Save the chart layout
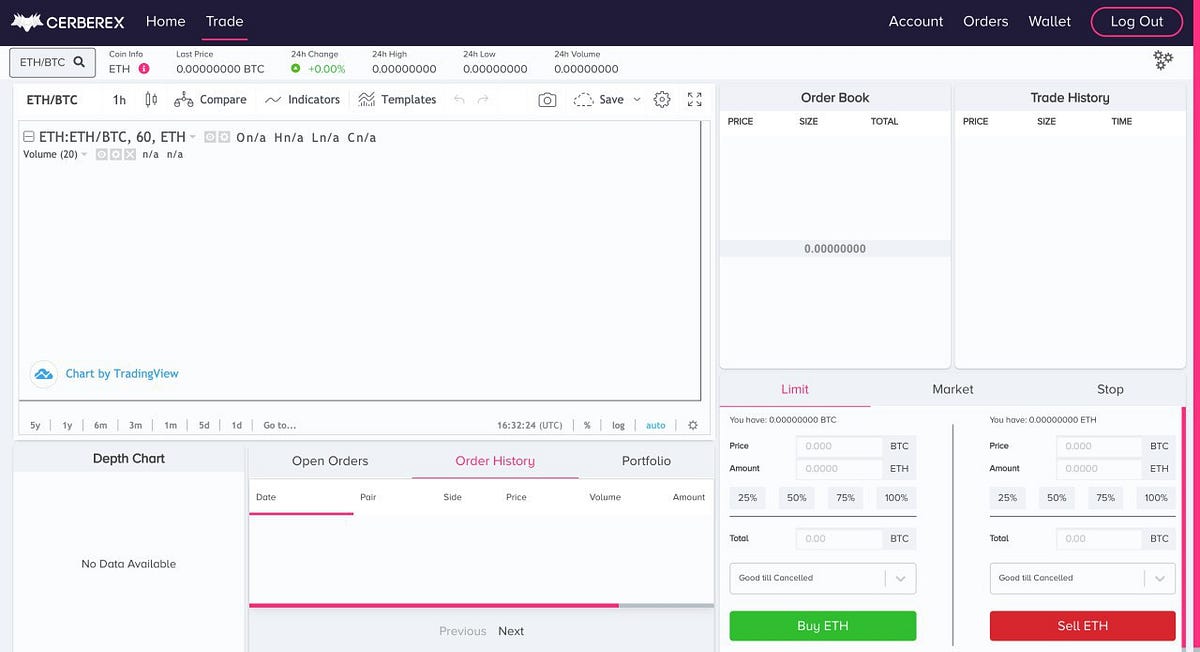Screen dimensions: 1200x652 click(x=598, y=99)
